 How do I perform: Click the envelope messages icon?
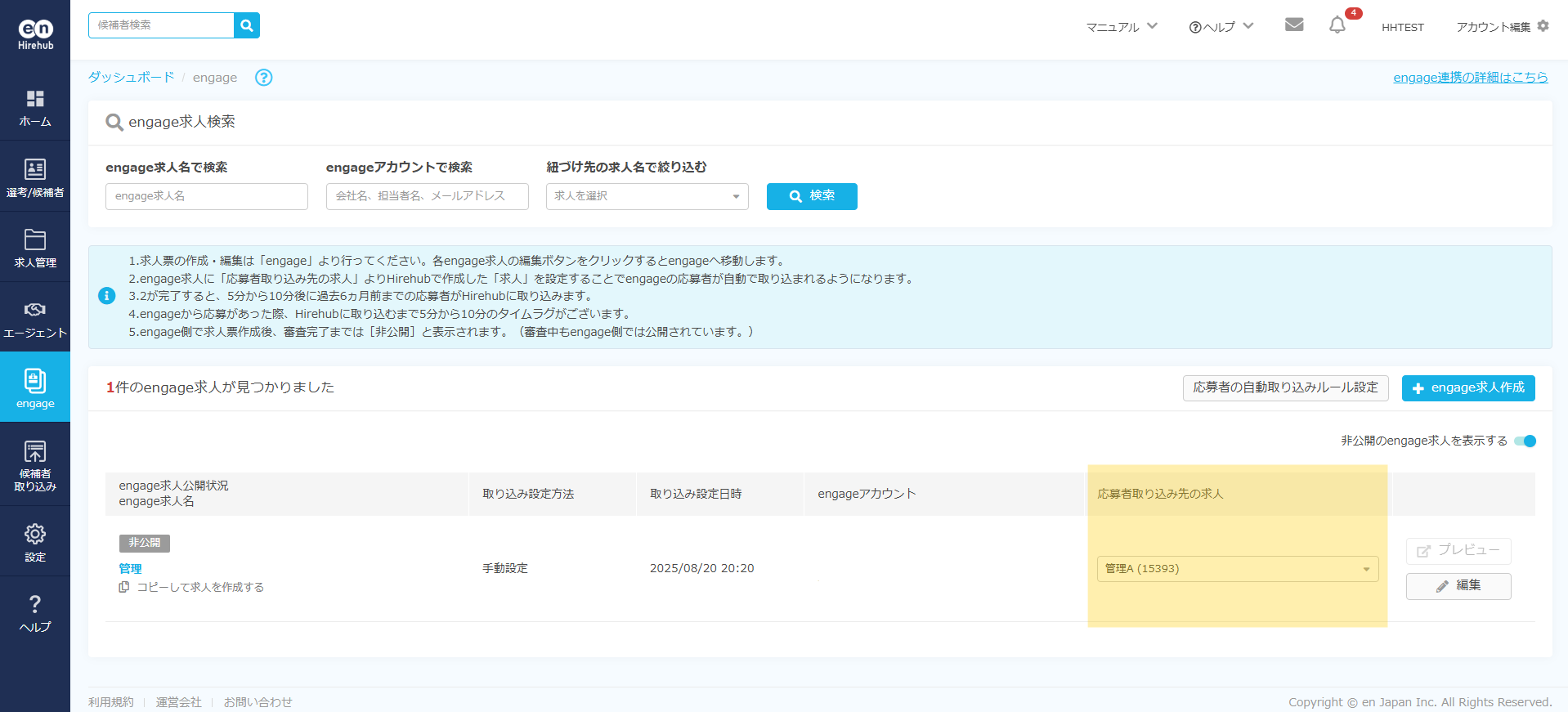[1294, 25]
